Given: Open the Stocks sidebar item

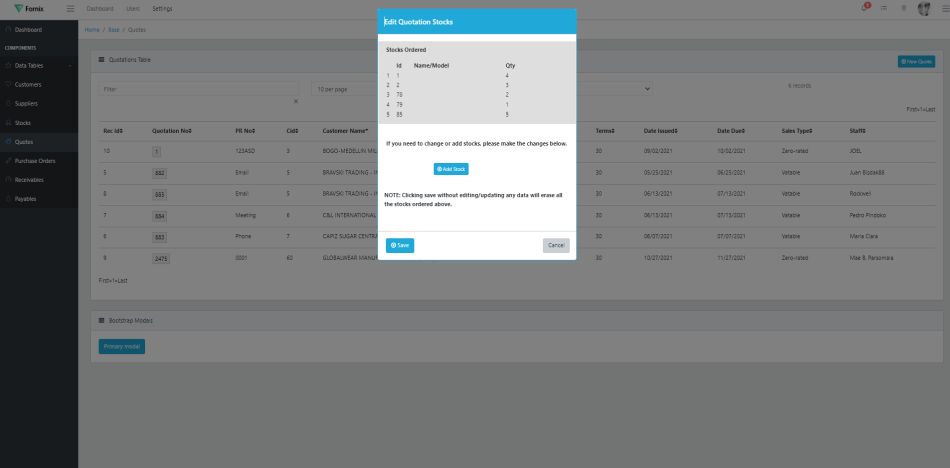Looking at the screenshot, I should [x=23, y=122].
